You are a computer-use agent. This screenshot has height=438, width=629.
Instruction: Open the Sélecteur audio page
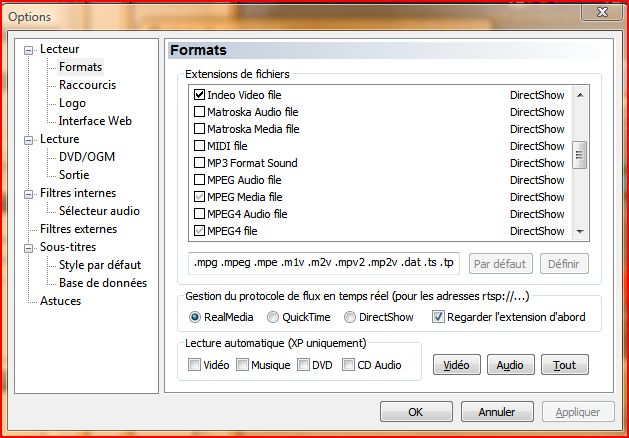point(99,211)
